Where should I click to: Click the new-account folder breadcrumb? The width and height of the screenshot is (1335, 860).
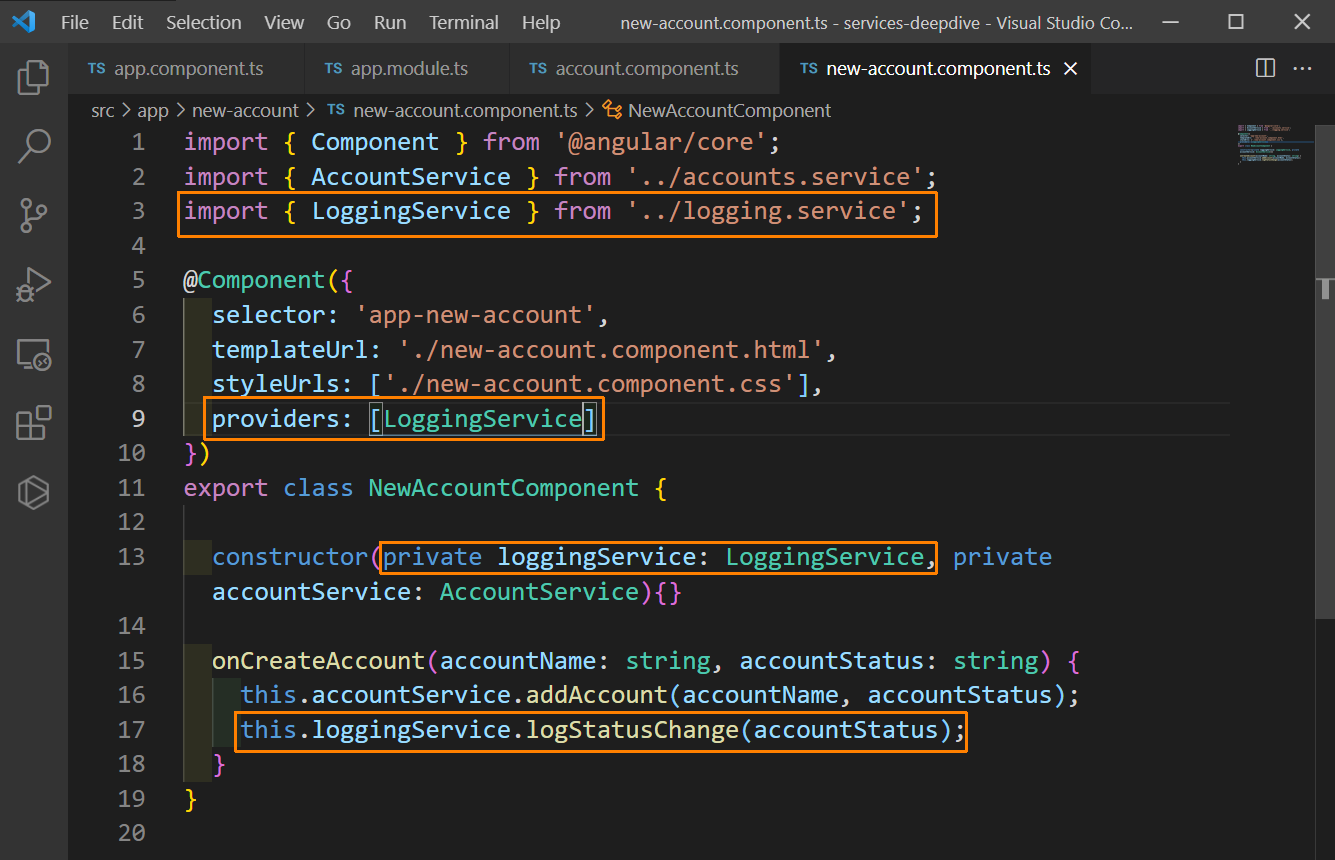[x=245, y=110]
